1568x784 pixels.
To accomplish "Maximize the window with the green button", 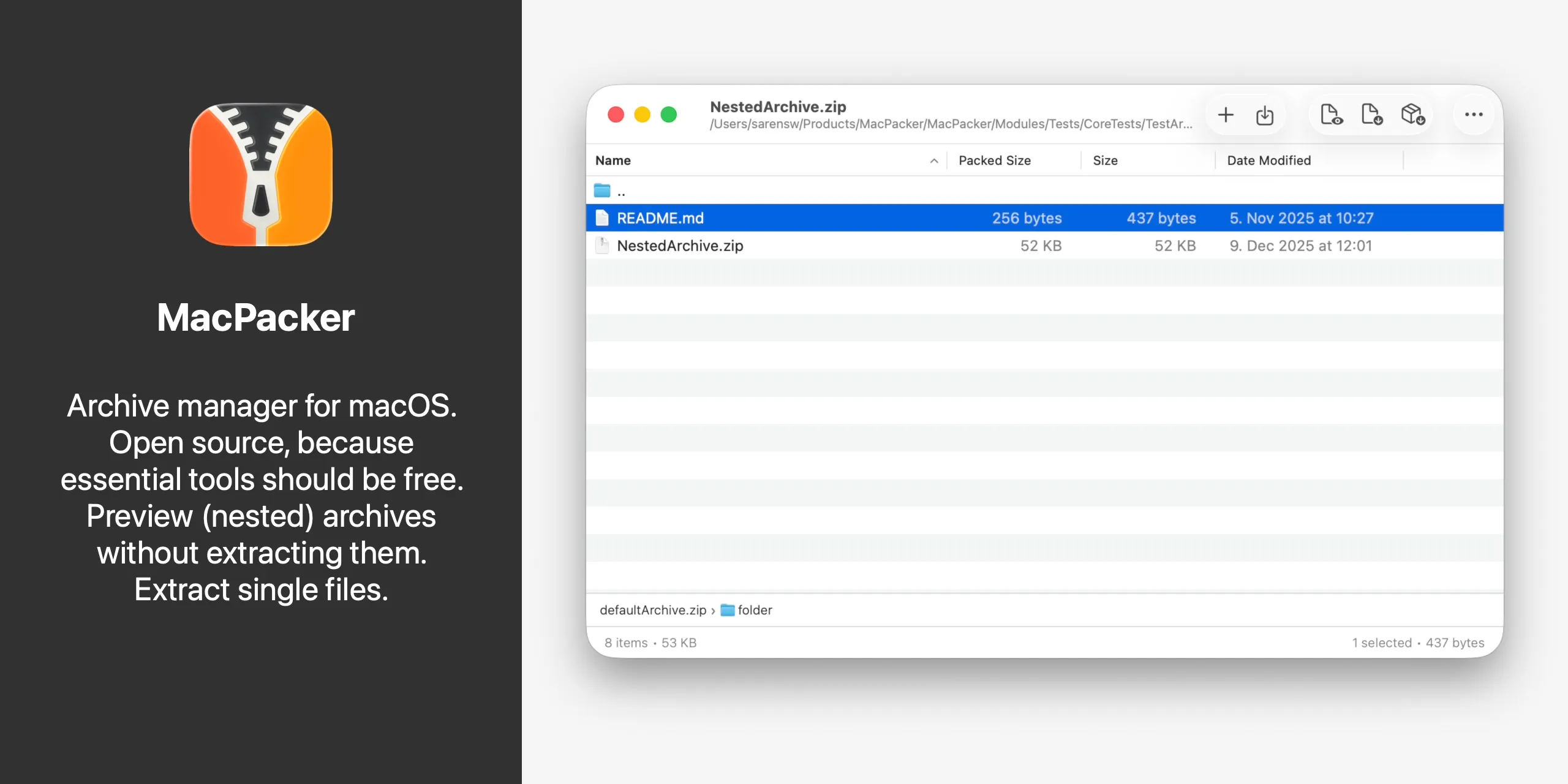I will tap(669, 115).
